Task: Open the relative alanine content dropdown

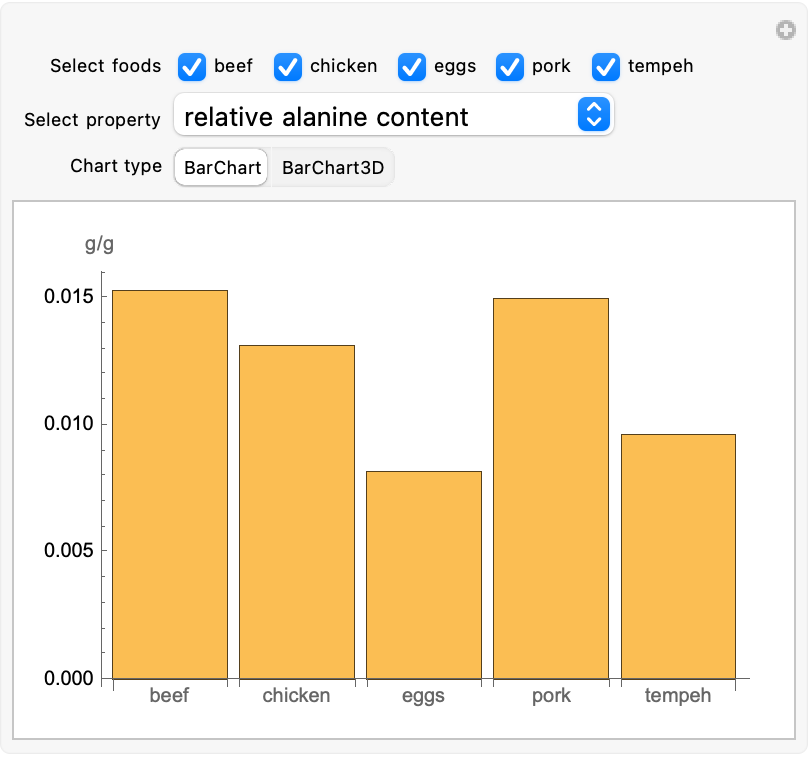Action: (x=380, y=116)
